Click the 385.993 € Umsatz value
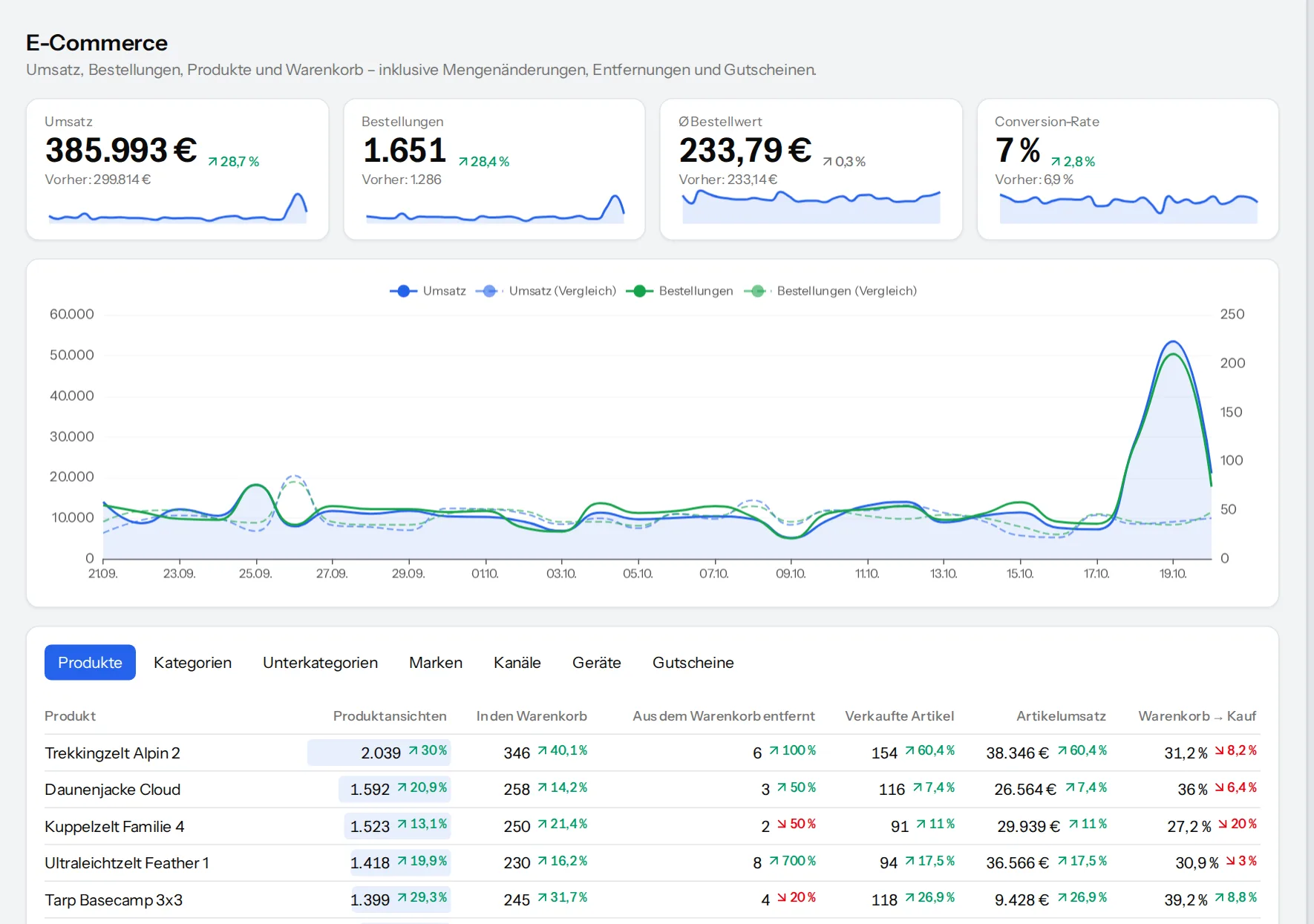 [121, 151]
